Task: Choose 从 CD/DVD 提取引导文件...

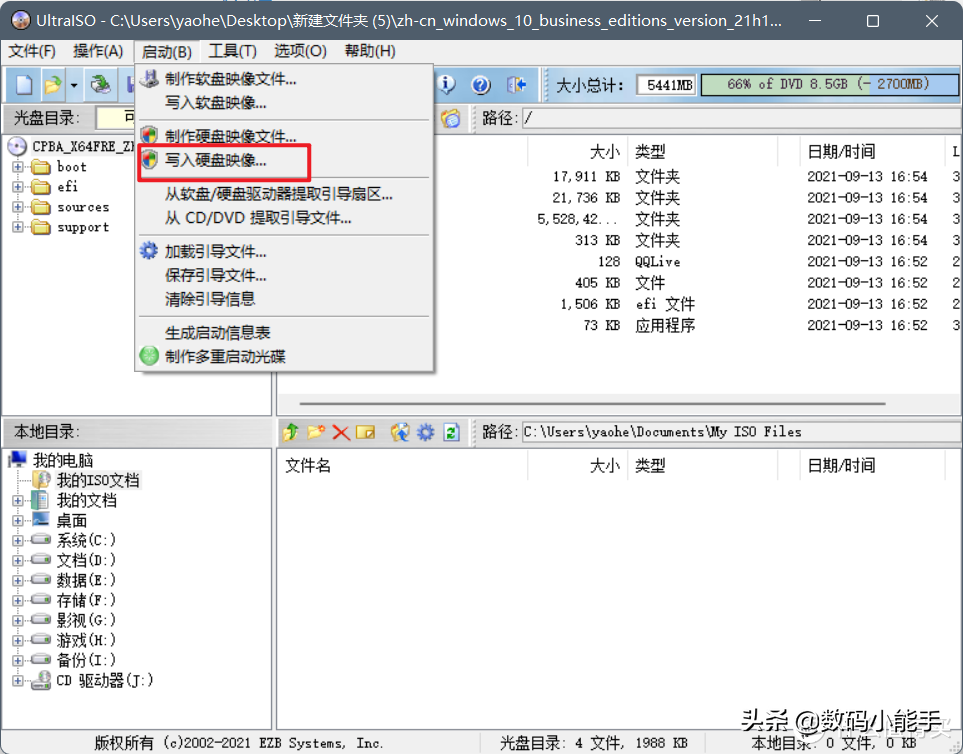Action: coord(284,218)
